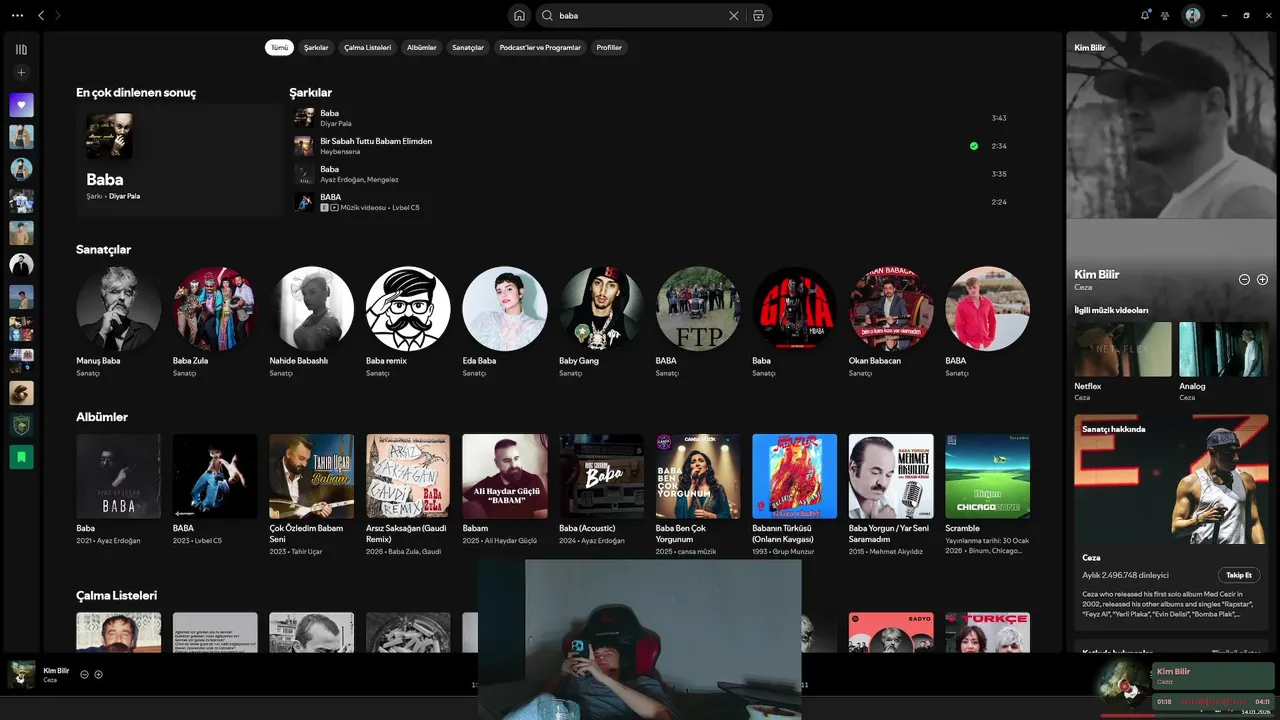1280x720 pixels.
Task: Open the three-dots application menu
Action: [x=17, y=15]
